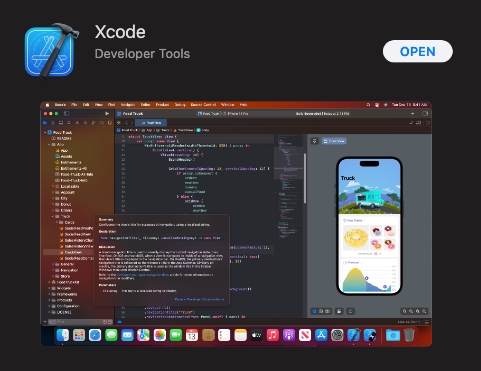Select the README file in navigator
This screenshot has height=371, width=481.
click(x=62, y=138)
